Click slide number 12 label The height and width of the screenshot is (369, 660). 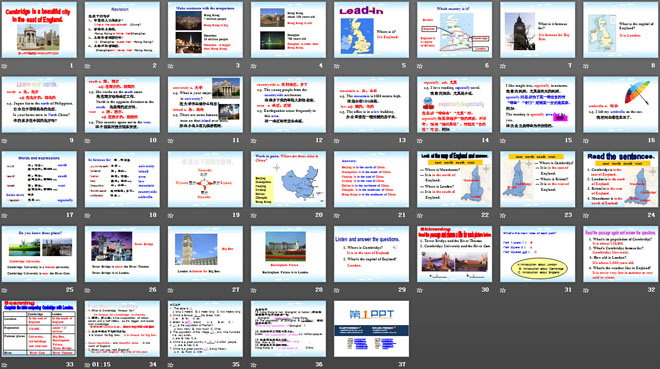[x=319, y=141]
